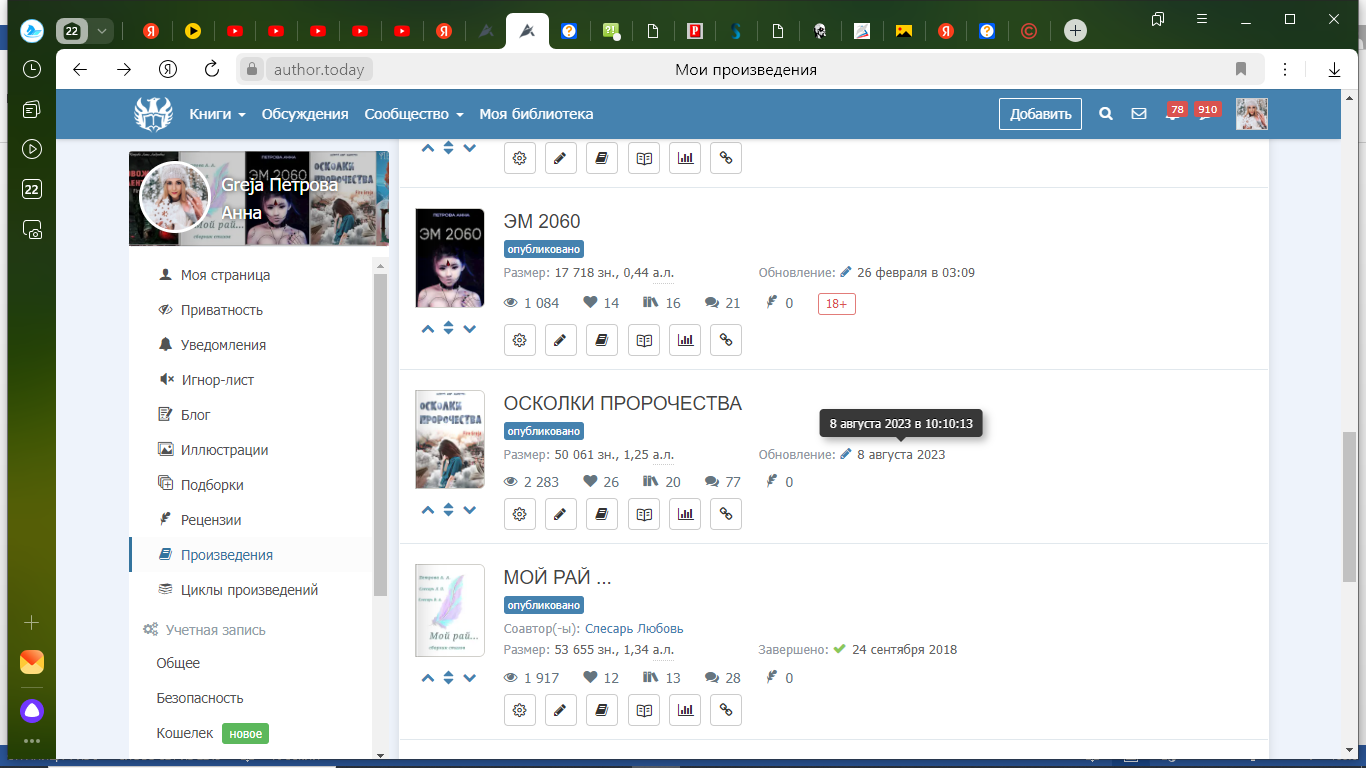Image resolution: width=1366 pixels, height=768 pixels.
Task: Click the author.today logo
Action: [x=153, y=113]
